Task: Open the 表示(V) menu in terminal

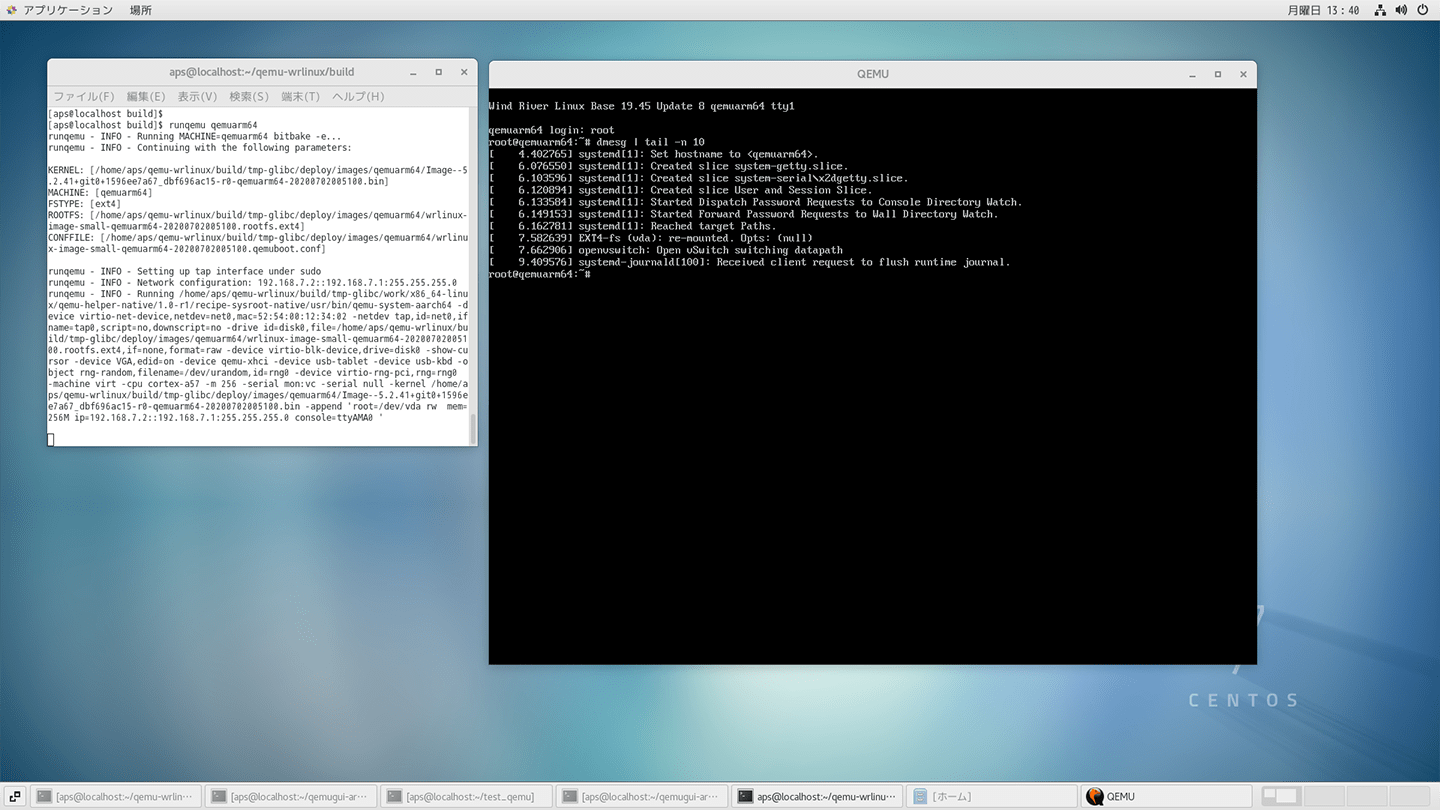Action: click(197, 97)
